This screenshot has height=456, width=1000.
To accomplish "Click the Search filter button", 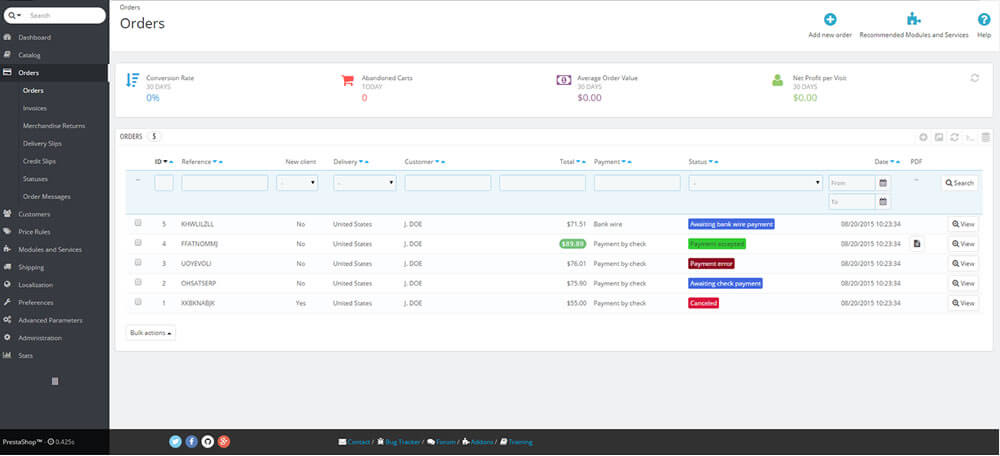I will [x=959, y=183].
